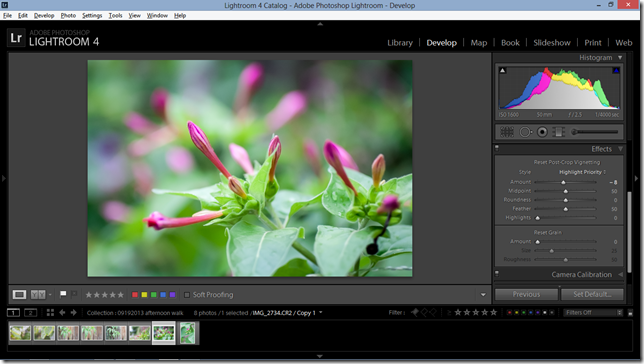Toggle shadow clipping indicator in histogram
This screenshot has height=364, width=644.
[502, 71]
